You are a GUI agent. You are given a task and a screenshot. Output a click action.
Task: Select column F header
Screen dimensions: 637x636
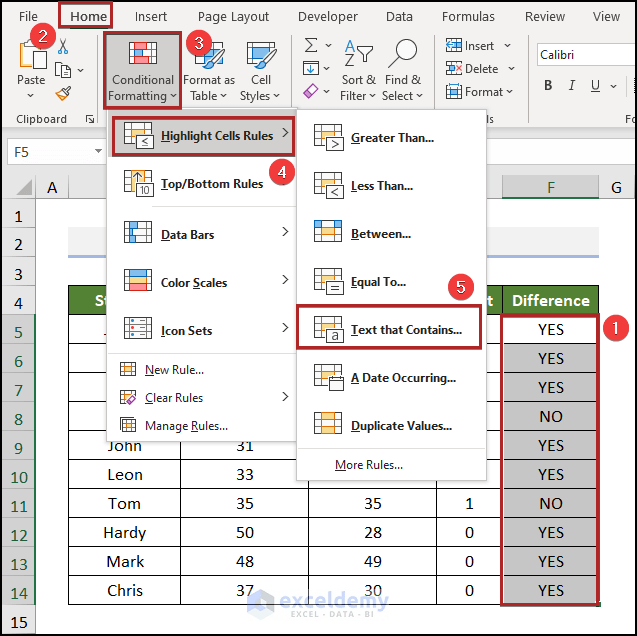coord(550,187)
